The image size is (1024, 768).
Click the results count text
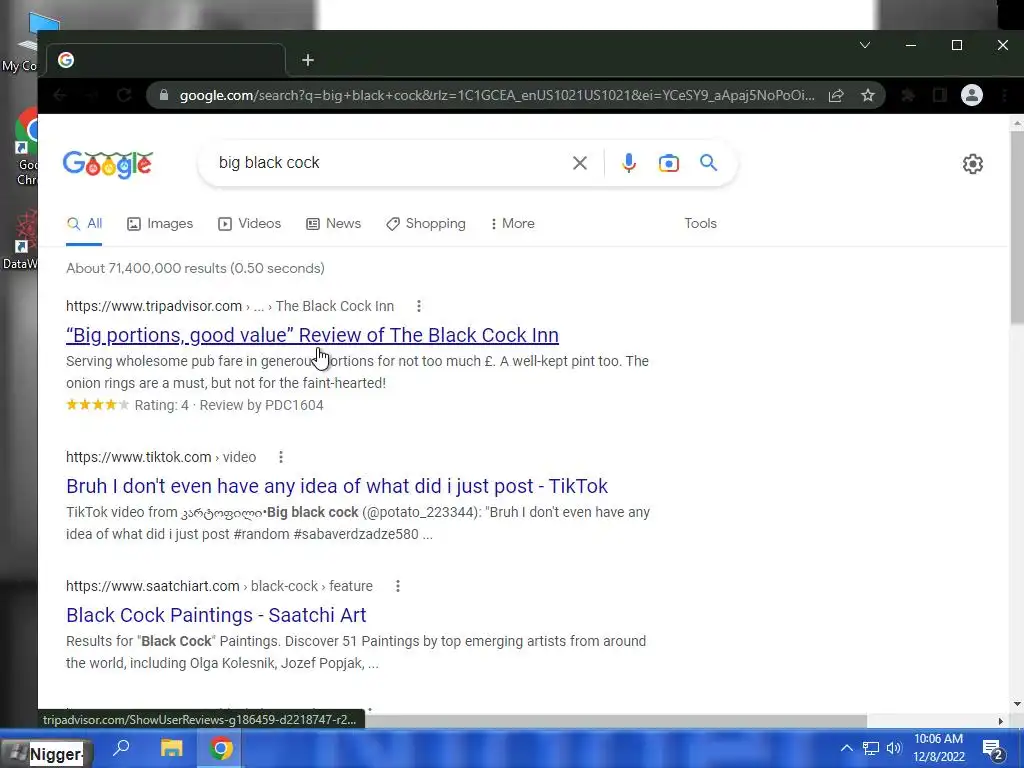195,268
